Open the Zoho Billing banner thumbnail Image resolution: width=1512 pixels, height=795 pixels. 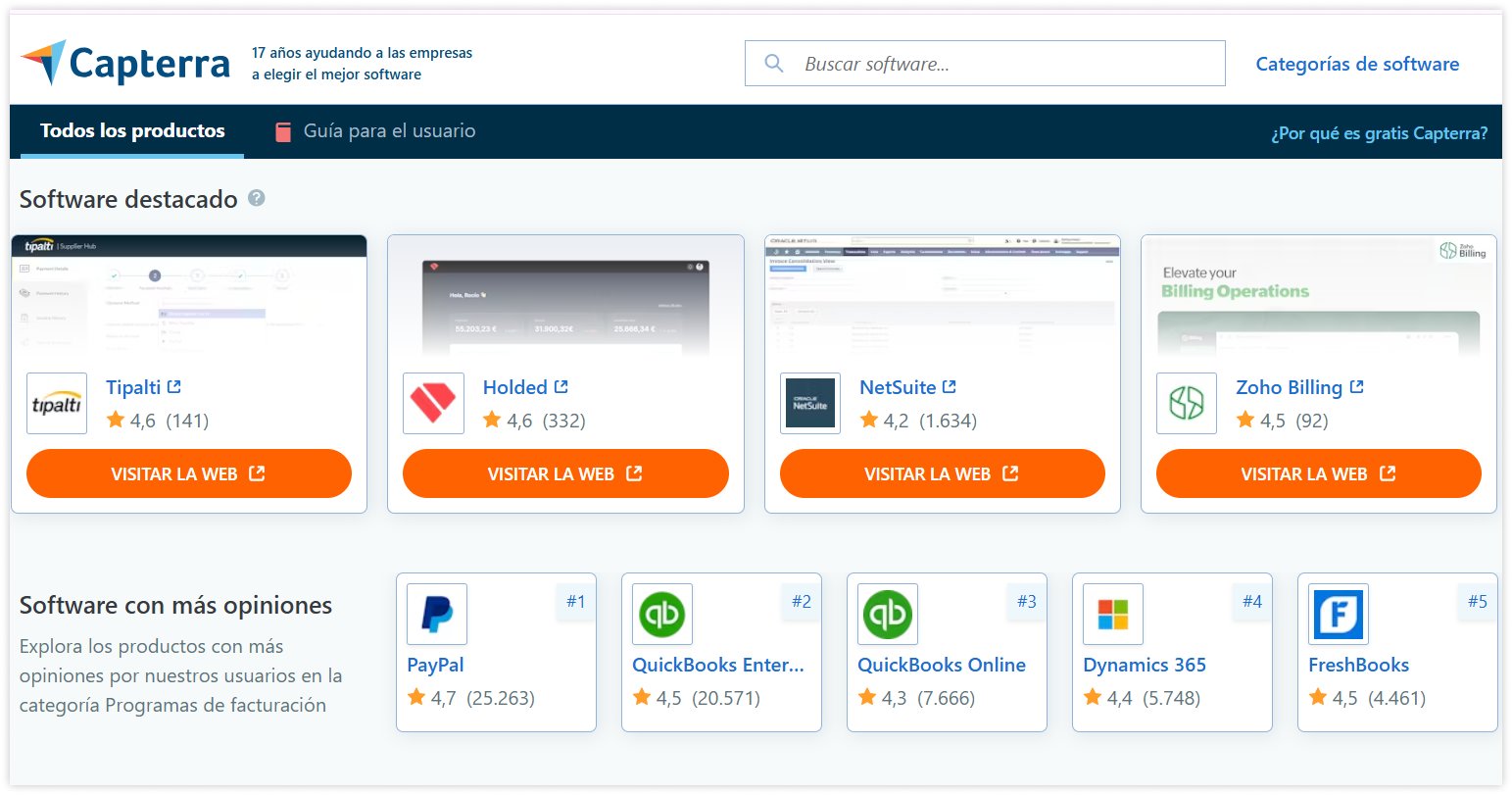(1318, 294)
